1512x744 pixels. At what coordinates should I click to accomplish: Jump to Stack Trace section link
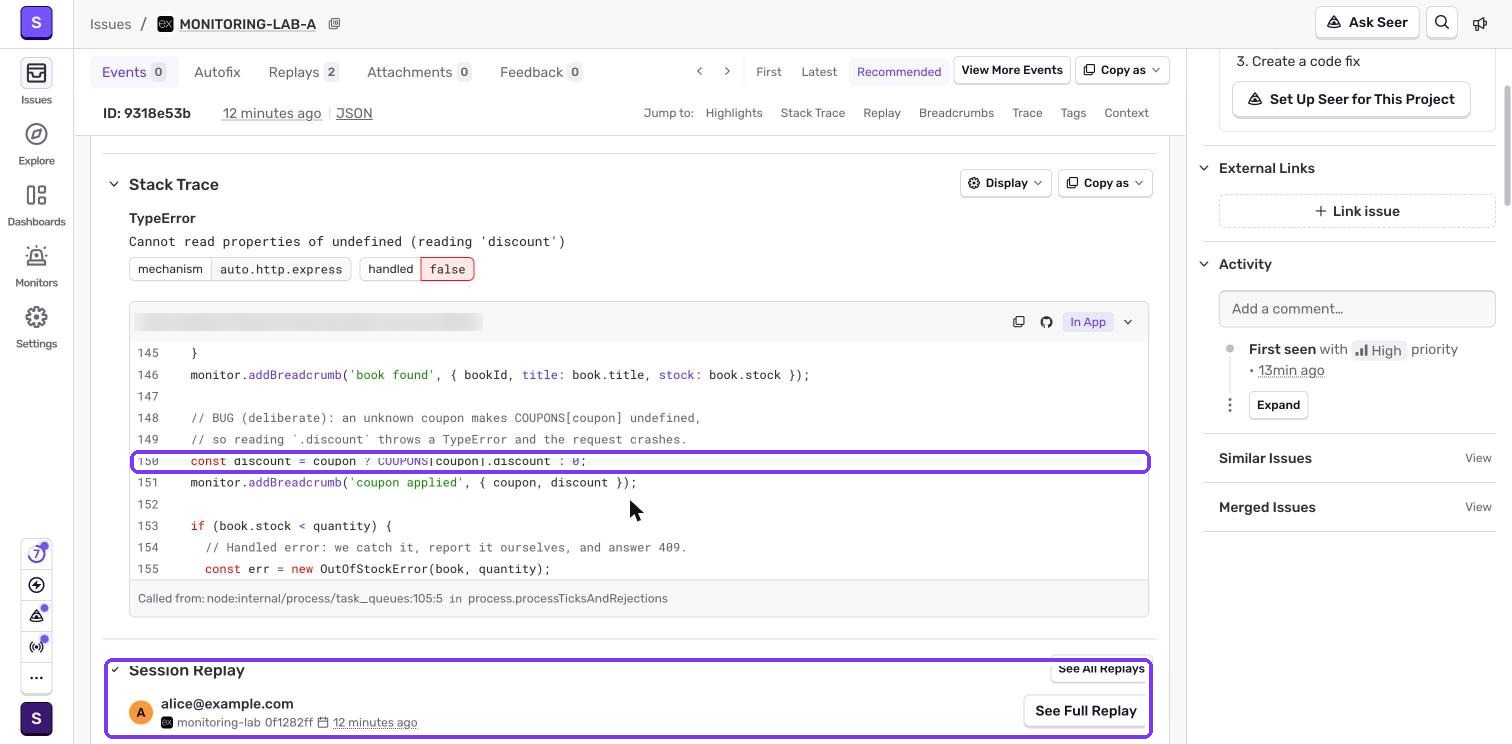(813, 113)
